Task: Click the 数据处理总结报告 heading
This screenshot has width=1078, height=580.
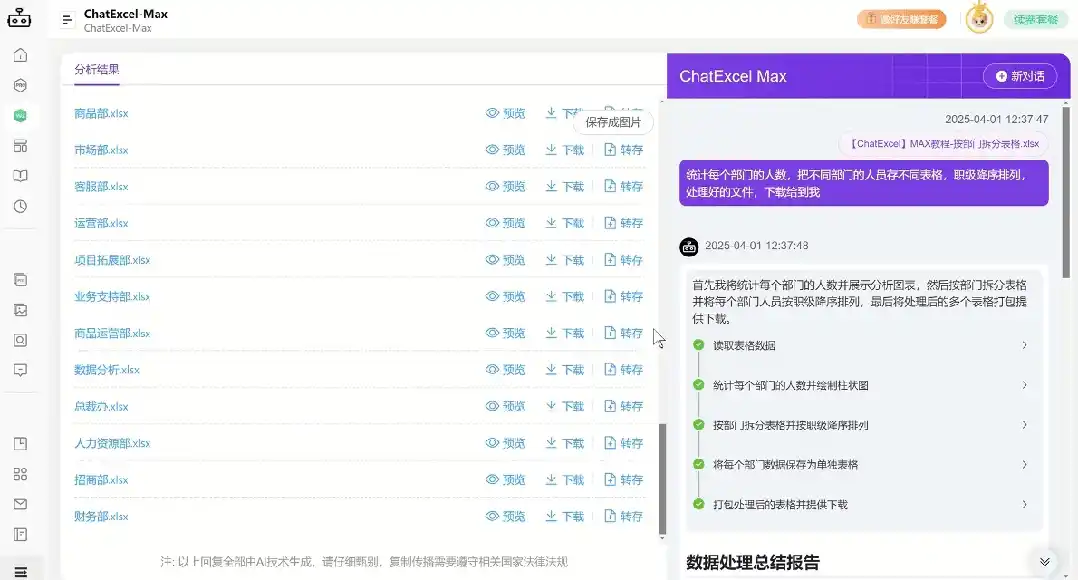Action: (x=753, y=562)
